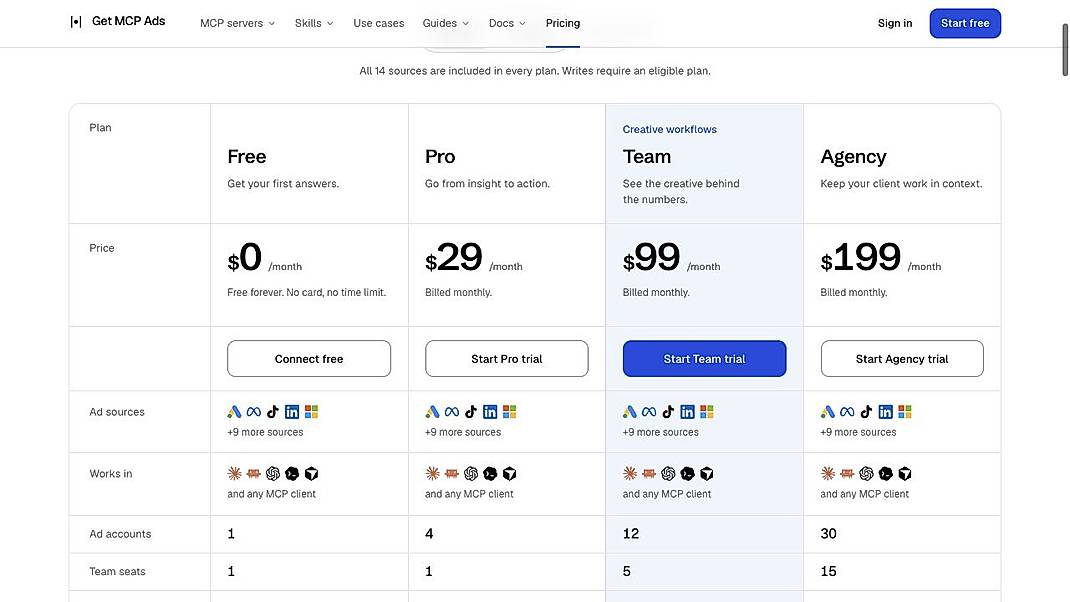The height and width of the screenshot is (602, 1070).
Task: Go to the Use cases page
Action: tap(379, 23)
